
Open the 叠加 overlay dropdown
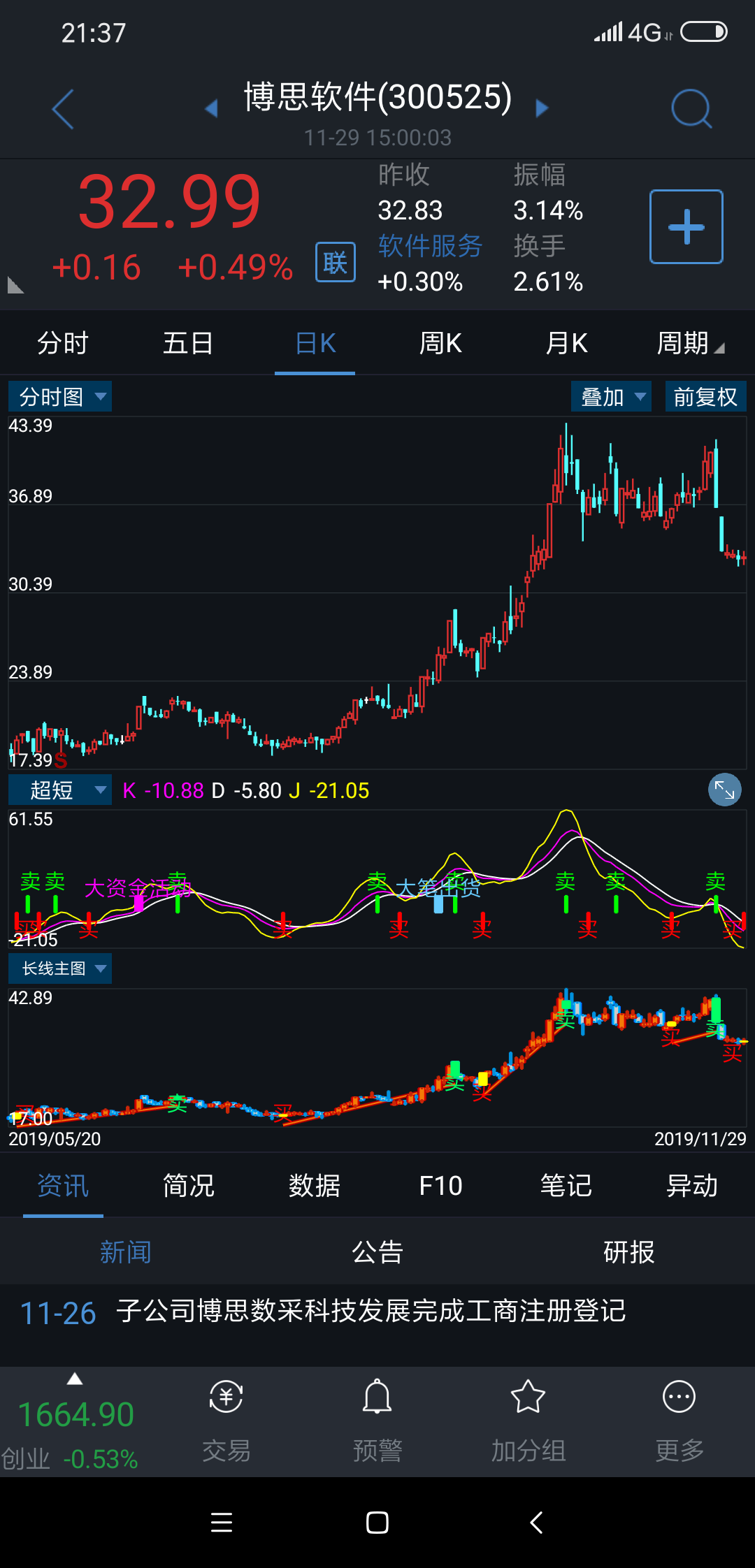pyautogui.click(x=611, y=397)
